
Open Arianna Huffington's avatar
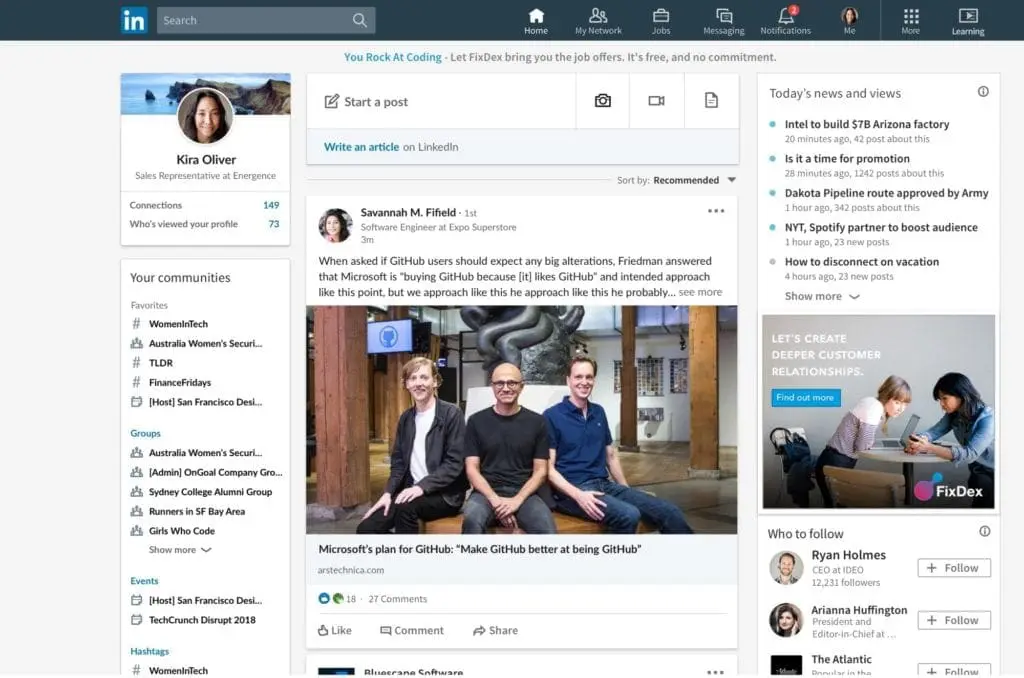[x=786, y=620]
